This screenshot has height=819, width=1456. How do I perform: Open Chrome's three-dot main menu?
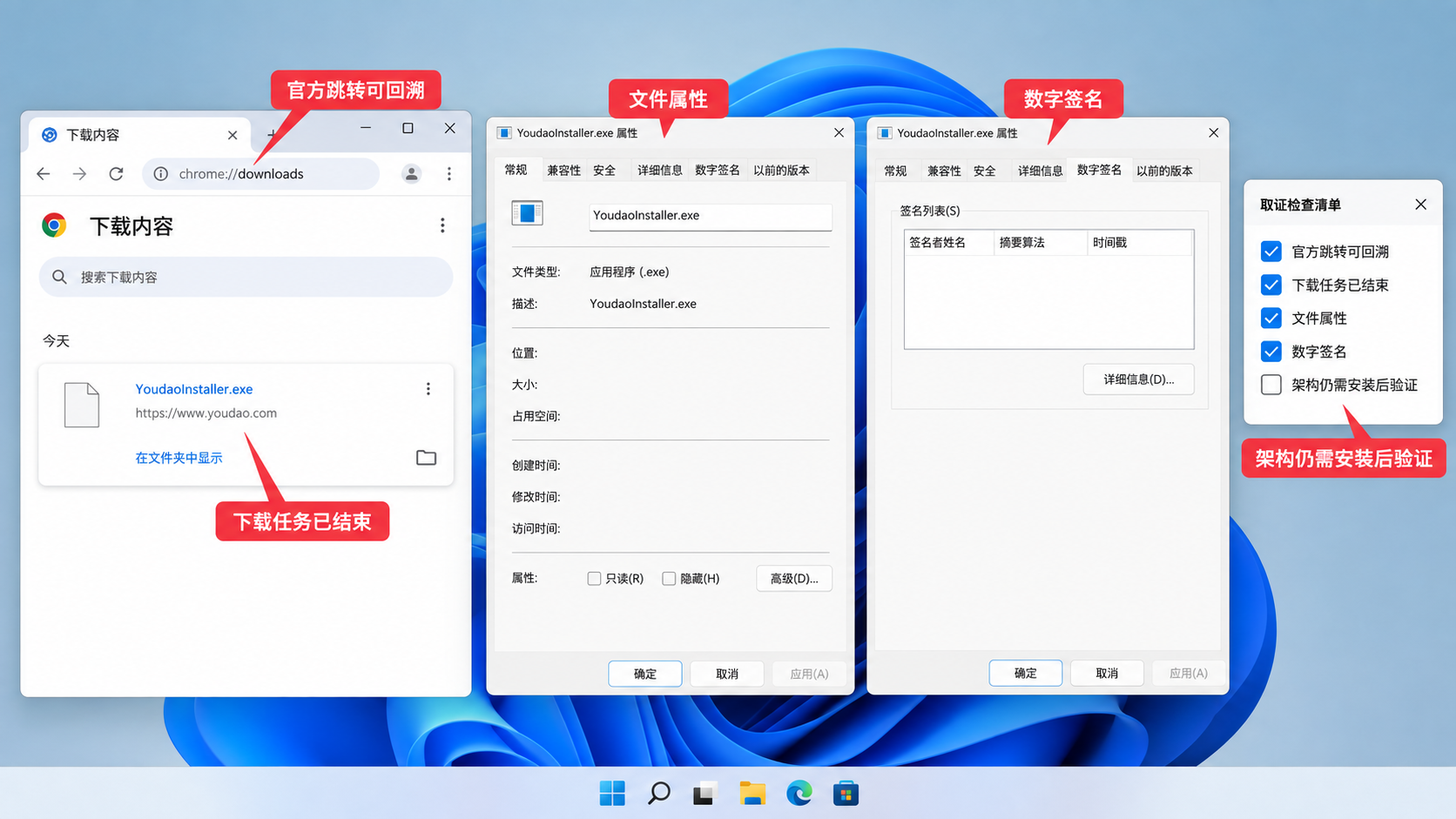point(449,174)
